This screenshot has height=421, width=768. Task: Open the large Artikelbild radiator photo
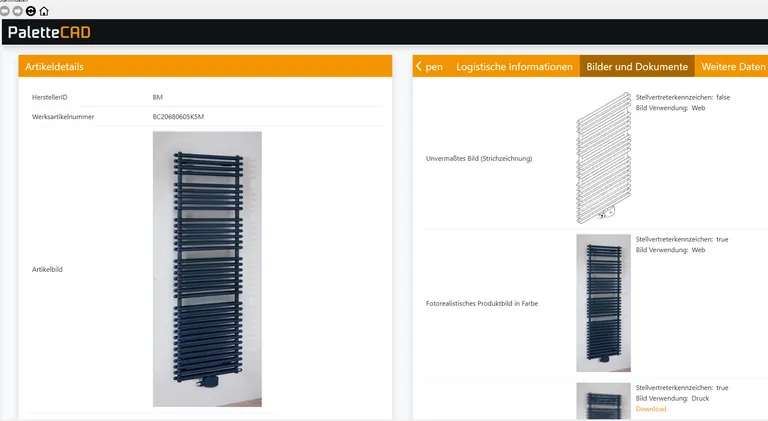point(207,269)
